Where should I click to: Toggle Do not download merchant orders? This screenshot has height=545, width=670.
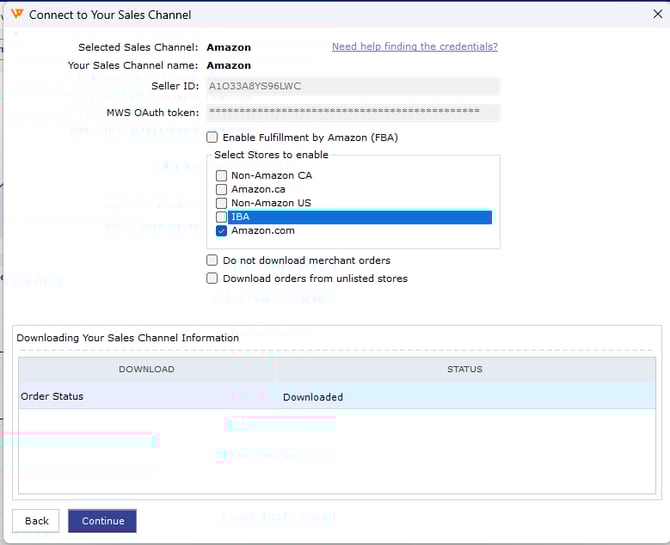tap(212, 260)
